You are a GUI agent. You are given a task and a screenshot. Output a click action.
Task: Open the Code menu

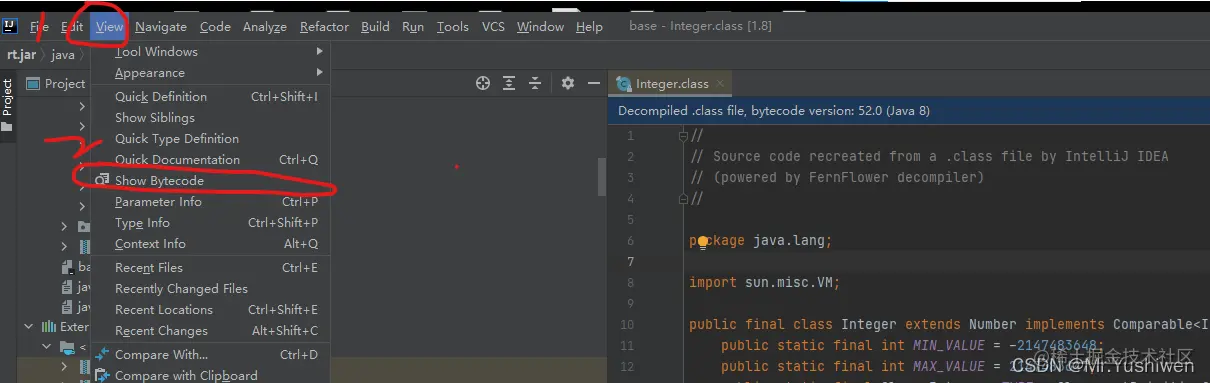(x=215, y=27)
